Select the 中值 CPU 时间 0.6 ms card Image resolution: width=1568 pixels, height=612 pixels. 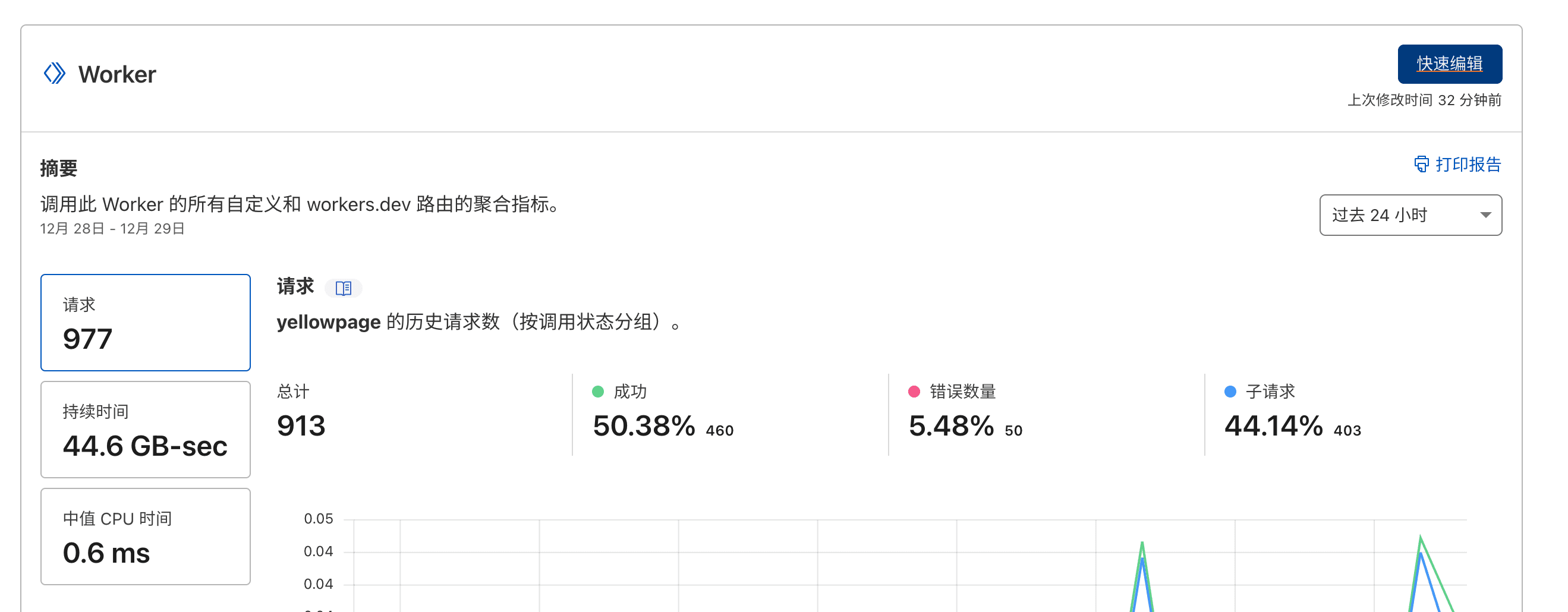146,537
